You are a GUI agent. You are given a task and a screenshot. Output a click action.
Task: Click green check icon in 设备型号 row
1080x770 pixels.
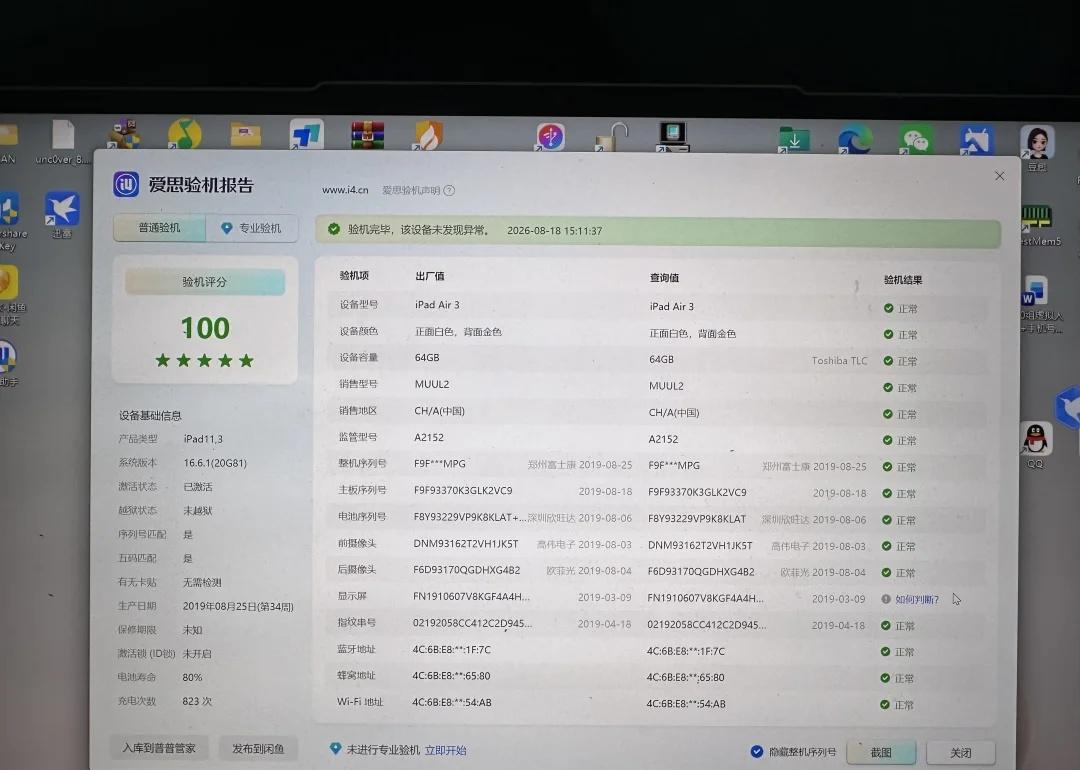click(889, 309)
